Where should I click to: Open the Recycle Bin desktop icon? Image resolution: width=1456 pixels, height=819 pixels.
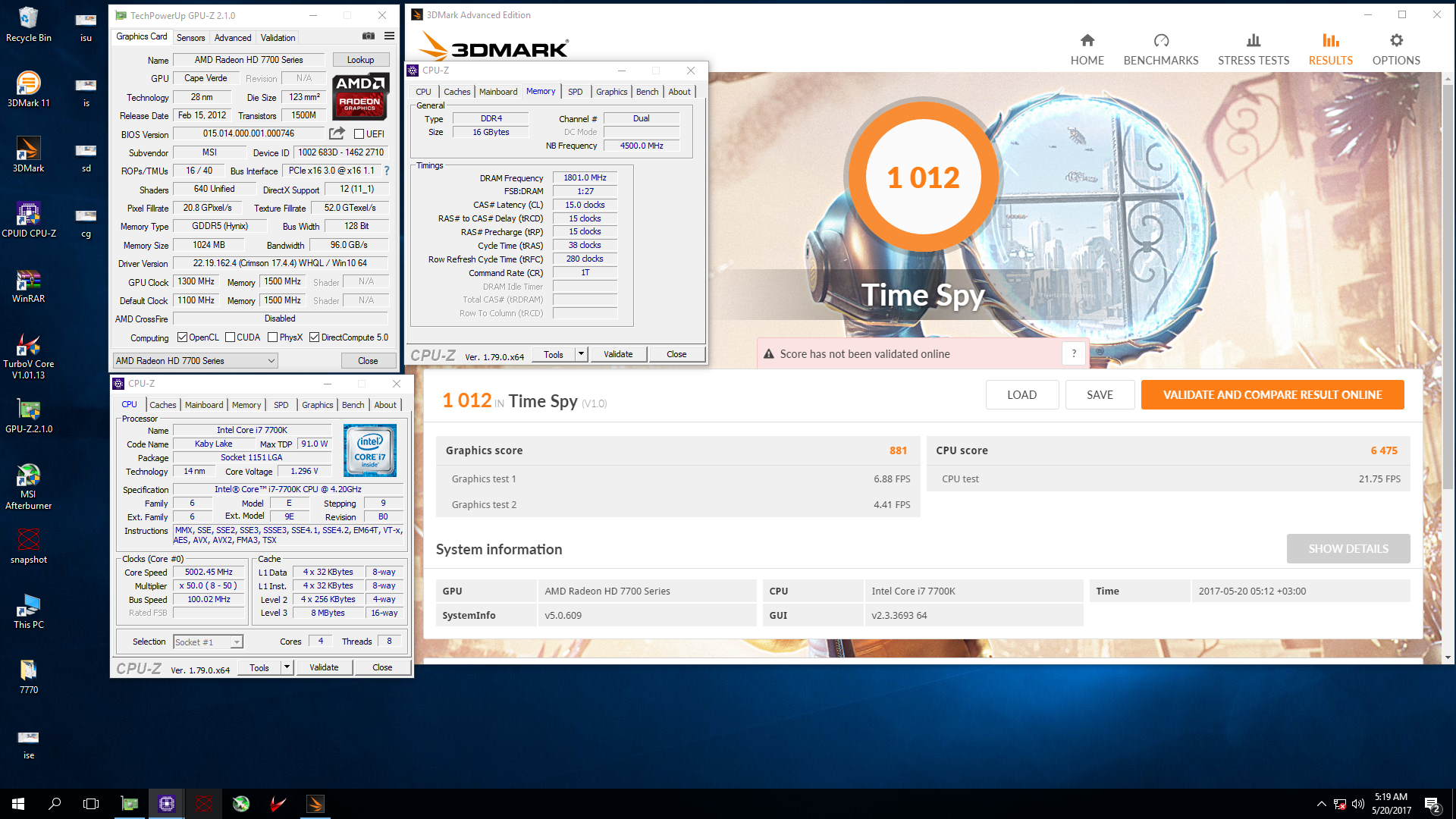(x=28, y=24)
